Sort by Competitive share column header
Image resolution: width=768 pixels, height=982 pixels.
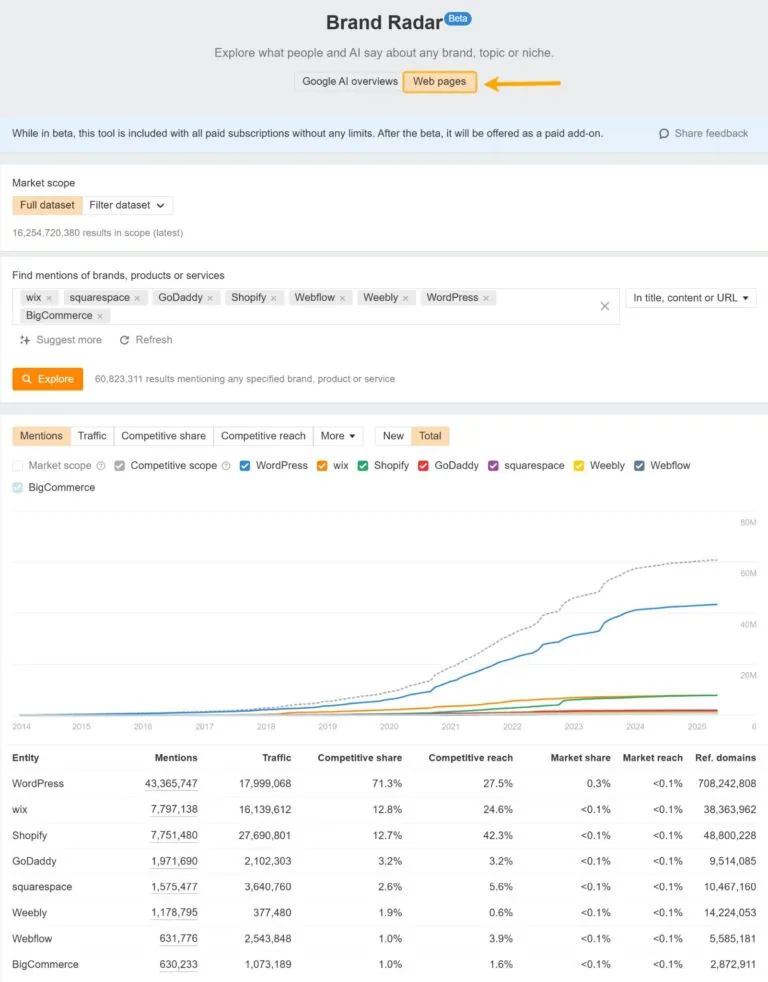coord(360,758)
